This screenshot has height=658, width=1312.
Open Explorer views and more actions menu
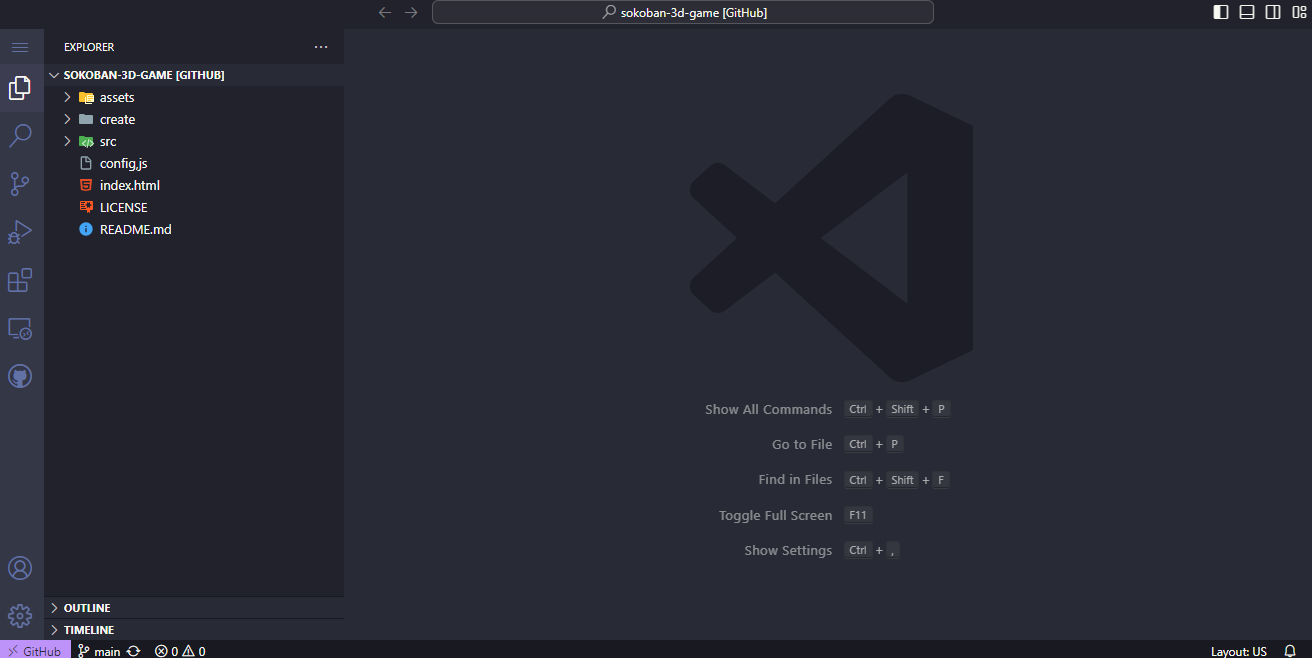pyautogui.click(x=321, y=47)
